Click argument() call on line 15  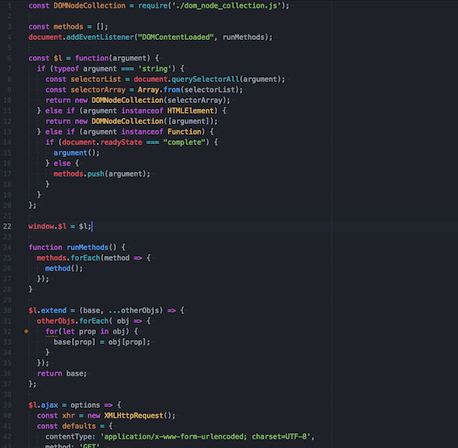point(75,153)
